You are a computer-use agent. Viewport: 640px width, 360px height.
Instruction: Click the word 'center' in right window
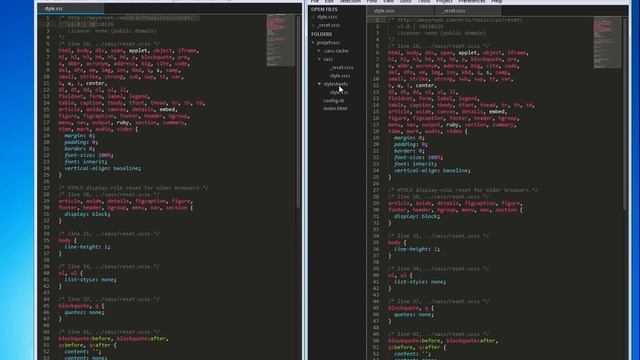(425, 85)
